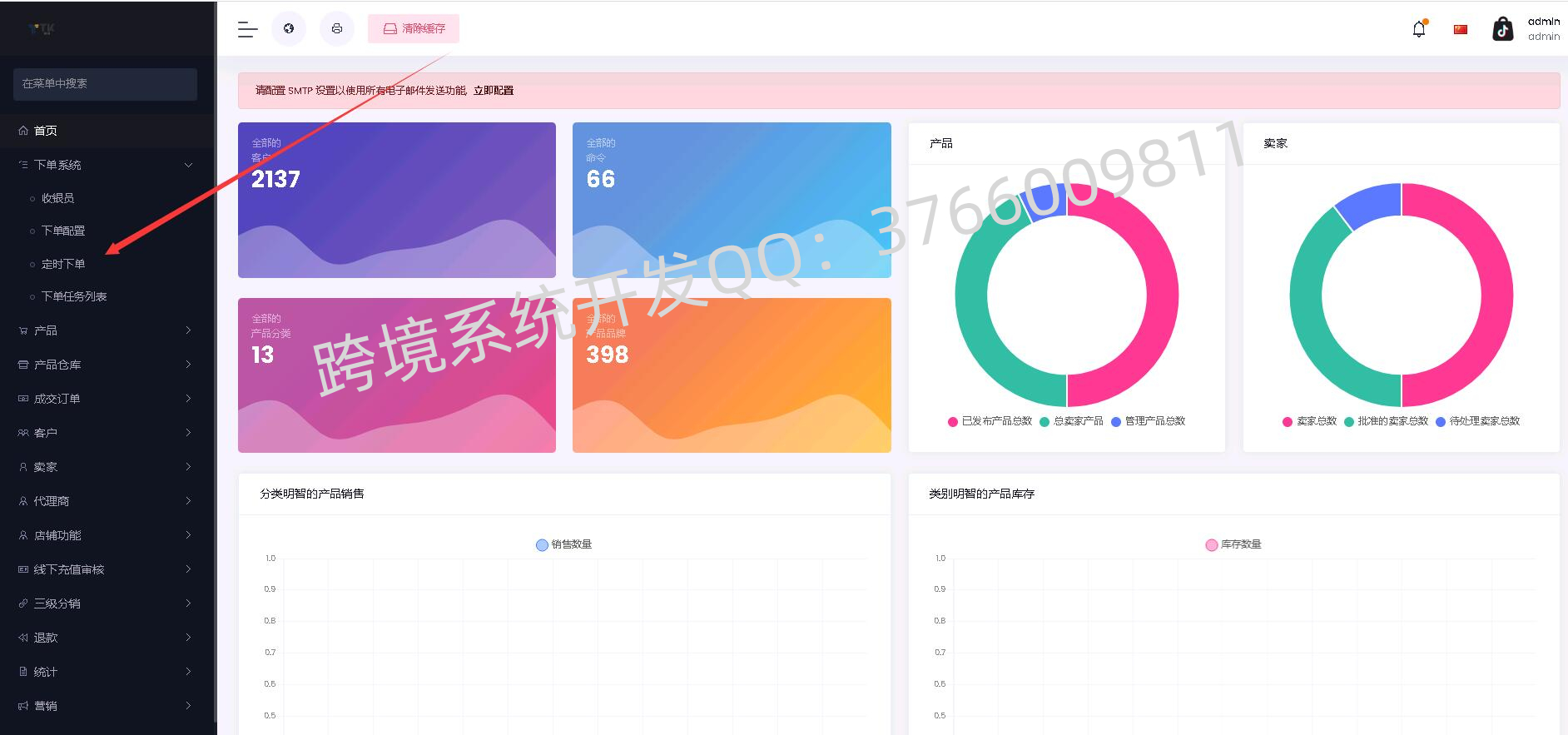
Task: Expand the 卖家 menu chevron
Action: (x=188, y=467)
